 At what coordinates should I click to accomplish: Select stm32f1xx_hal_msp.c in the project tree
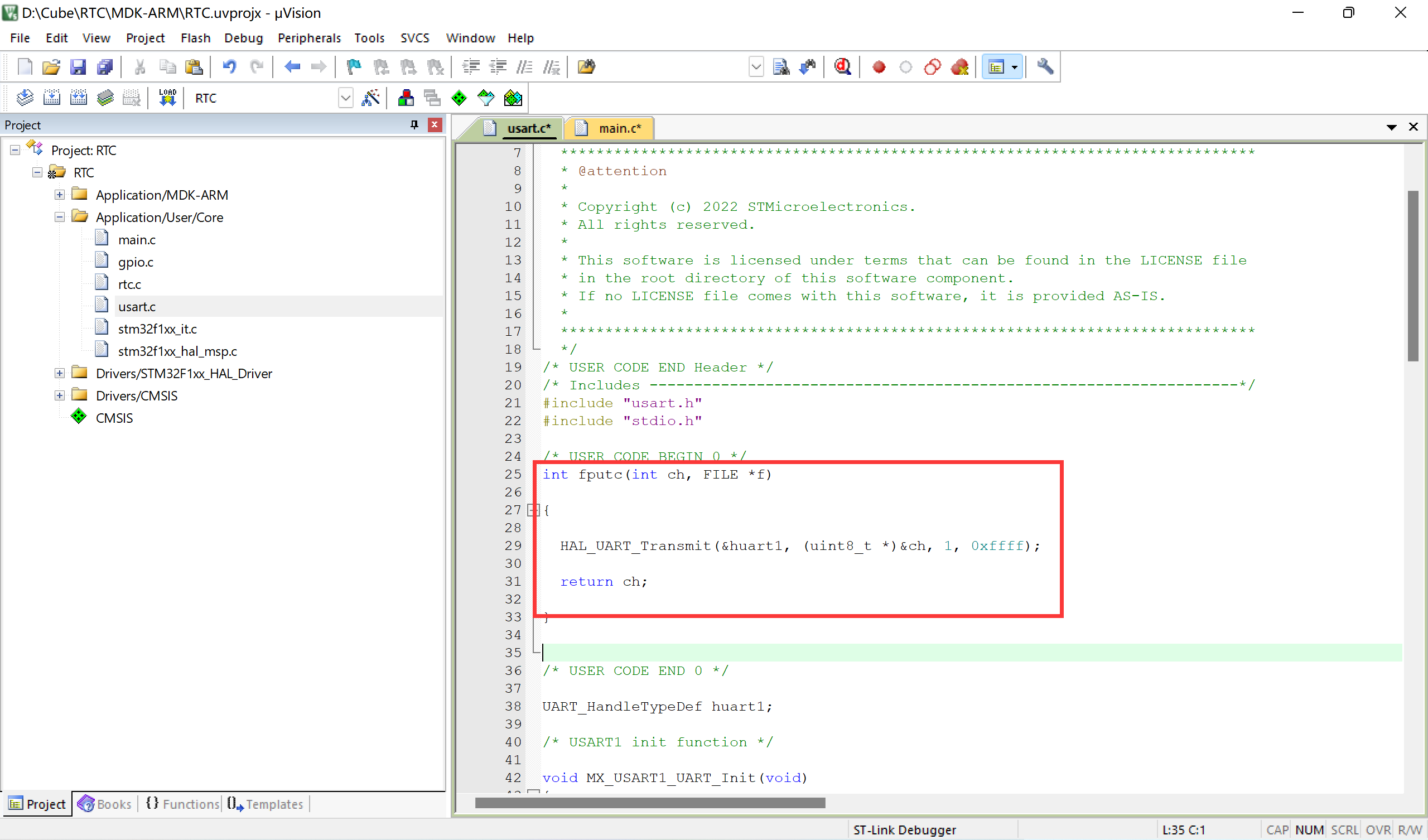click(x=177, y=351)
